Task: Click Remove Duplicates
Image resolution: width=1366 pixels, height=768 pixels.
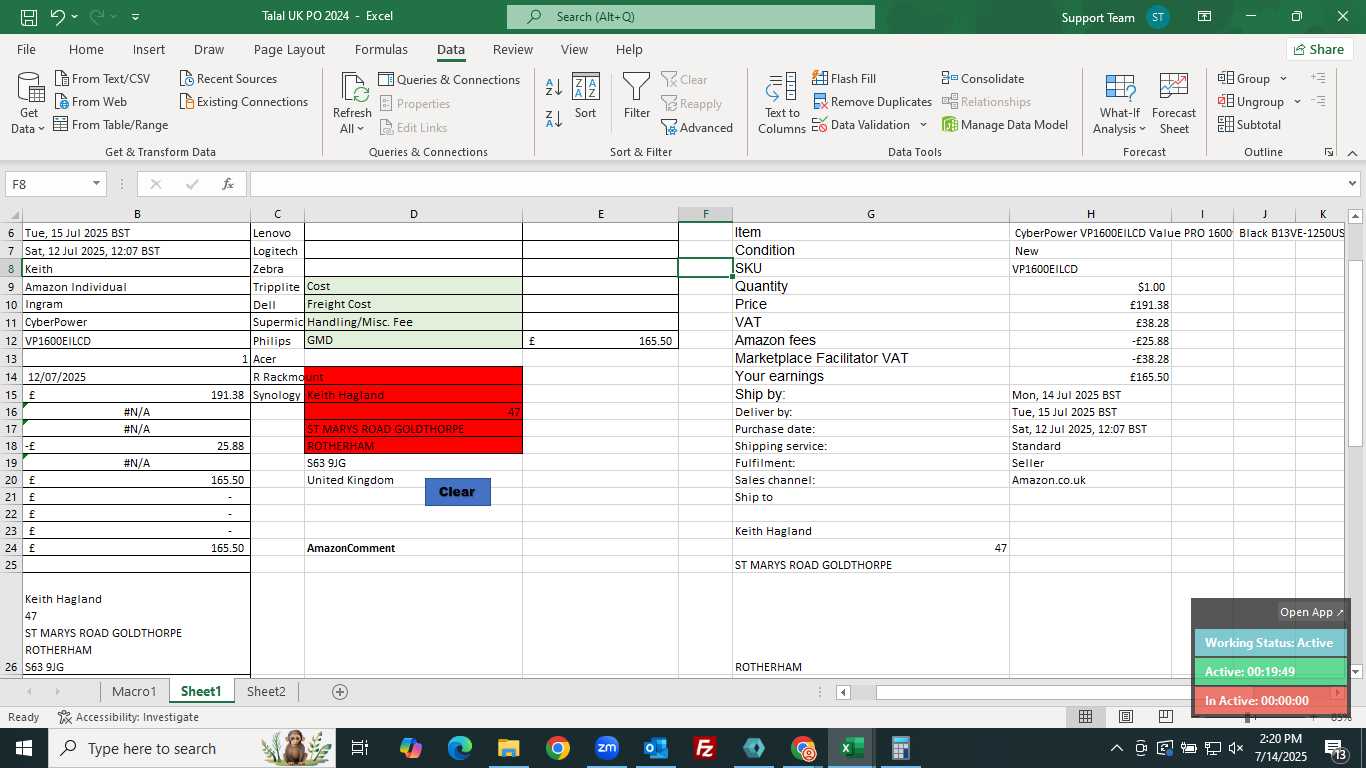Action: [x=872, y=101]
